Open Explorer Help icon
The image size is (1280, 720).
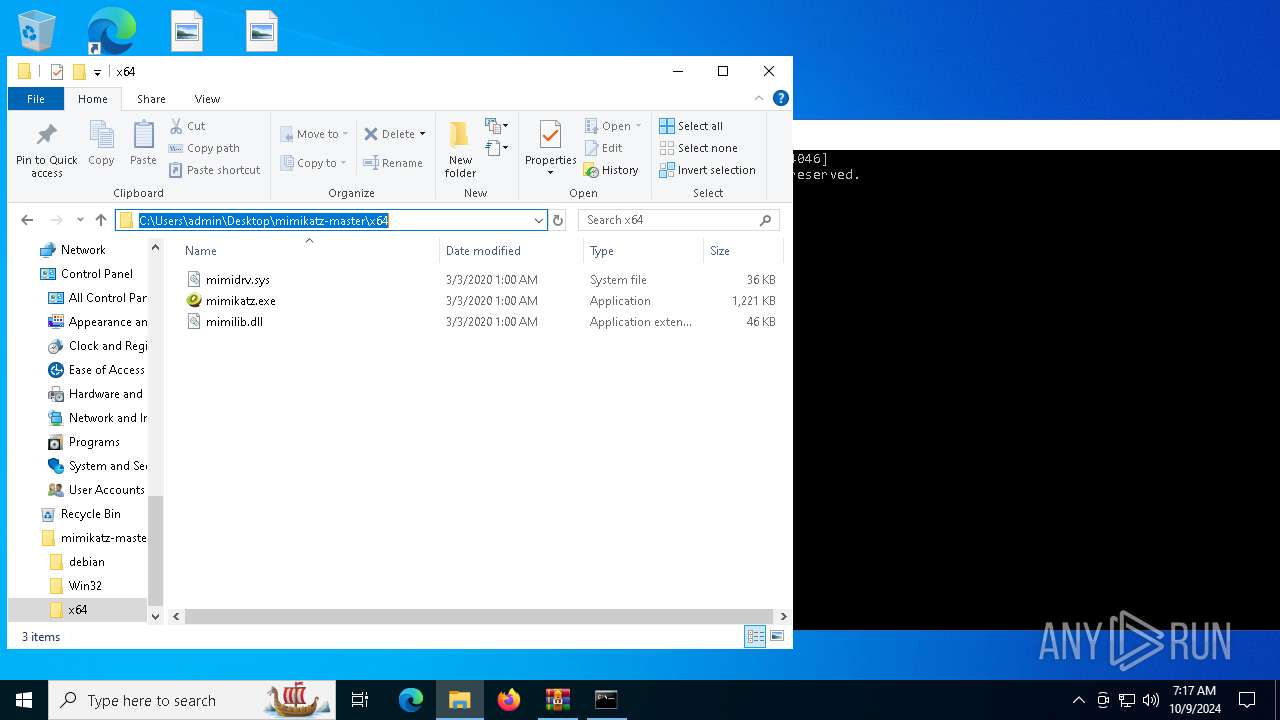point(781,98)
